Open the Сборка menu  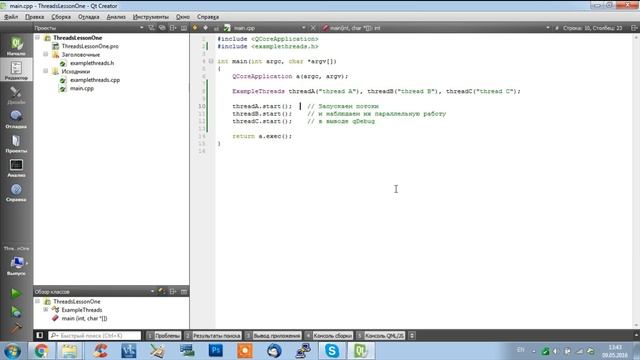point(61,17)
